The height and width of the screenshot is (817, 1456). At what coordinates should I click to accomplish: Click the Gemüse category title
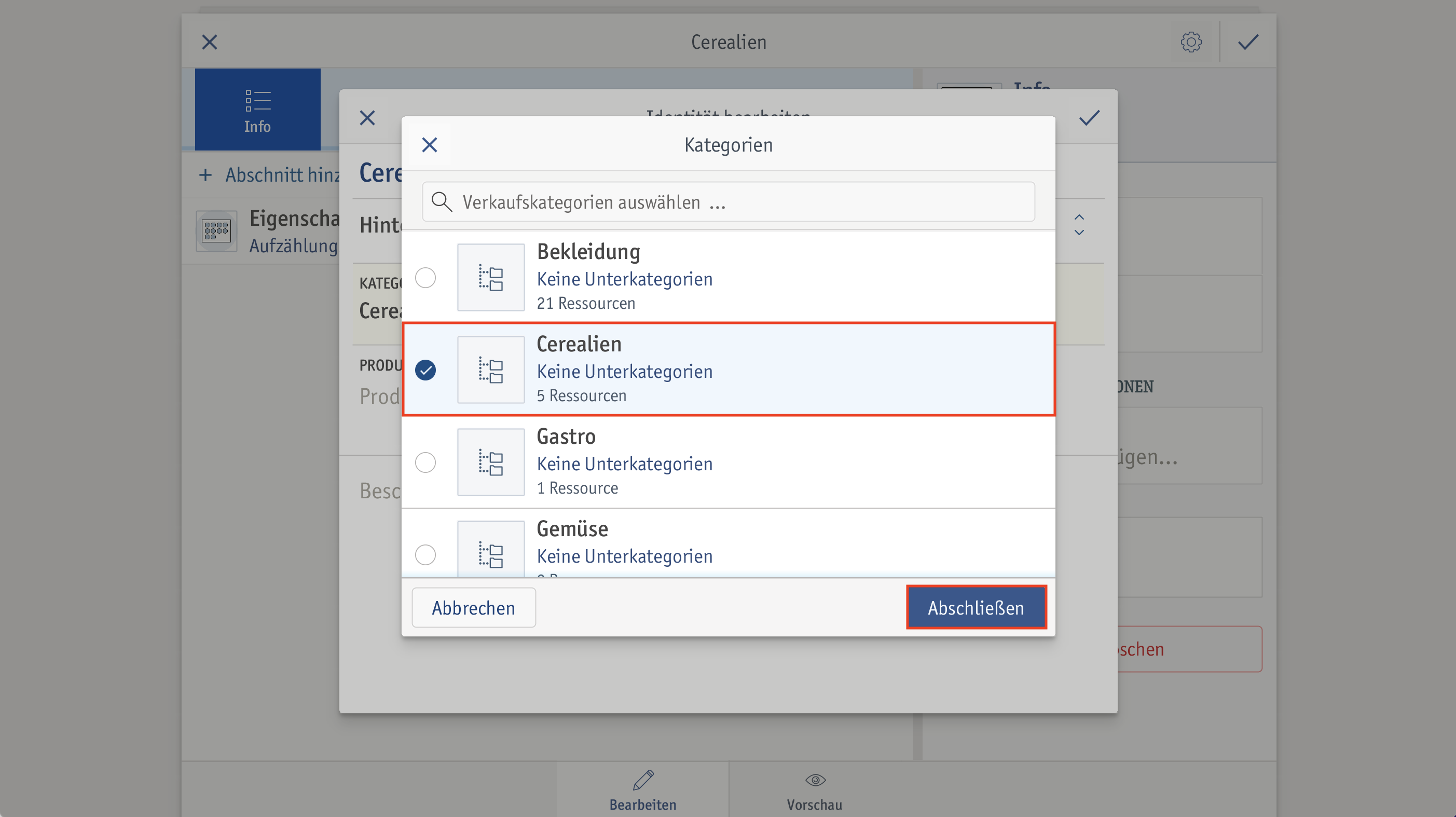pyautogui.click(x=572, y=529)
